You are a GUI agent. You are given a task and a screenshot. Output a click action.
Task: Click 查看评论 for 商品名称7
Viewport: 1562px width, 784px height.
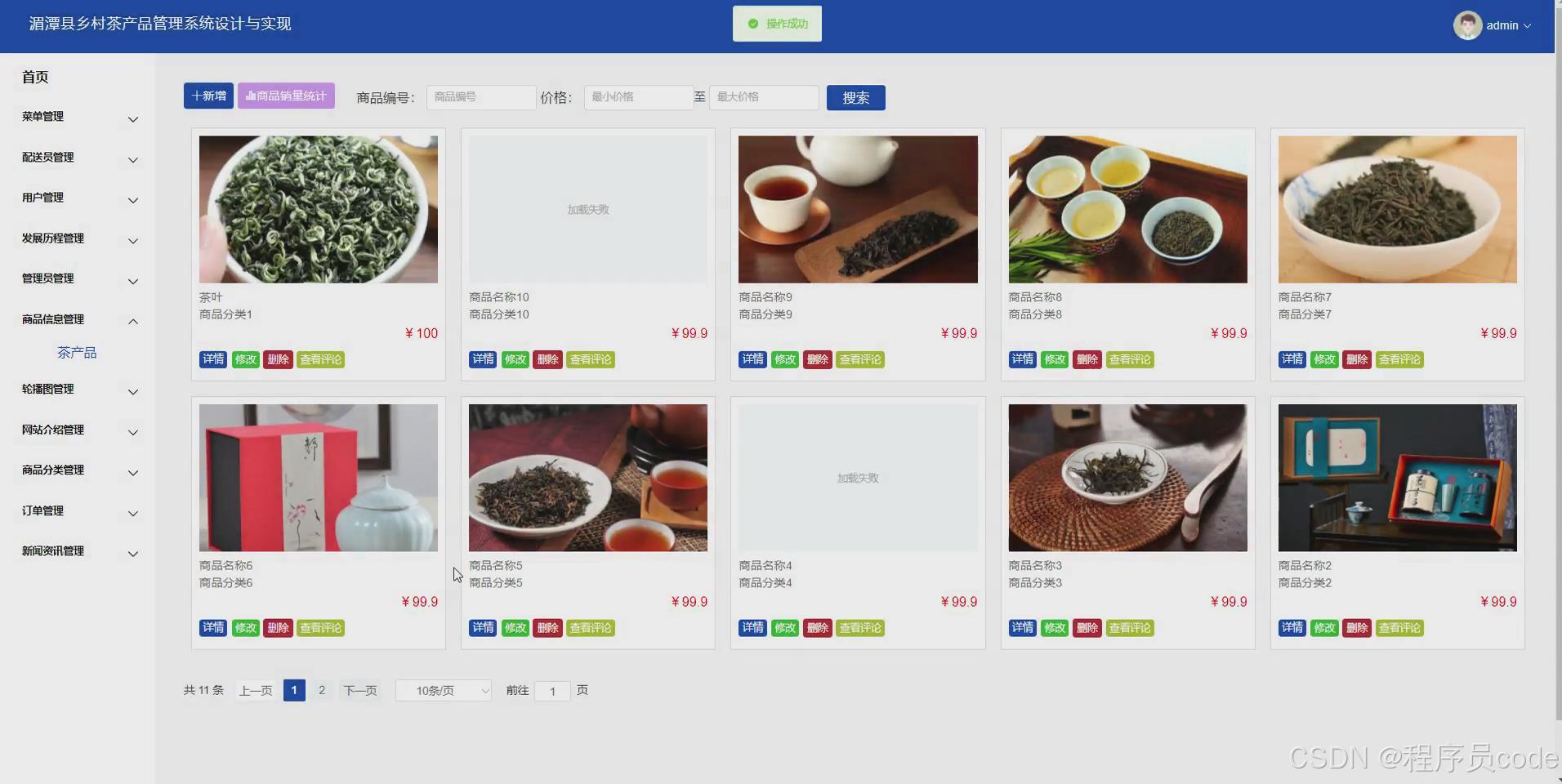(x=1399, y=359)
